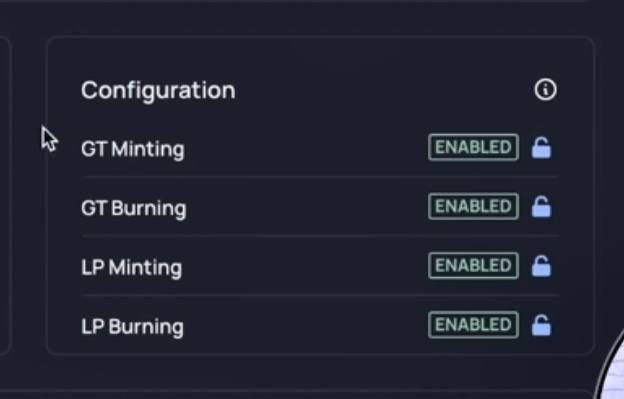Select the GT Minting row label

pos(133,150)
